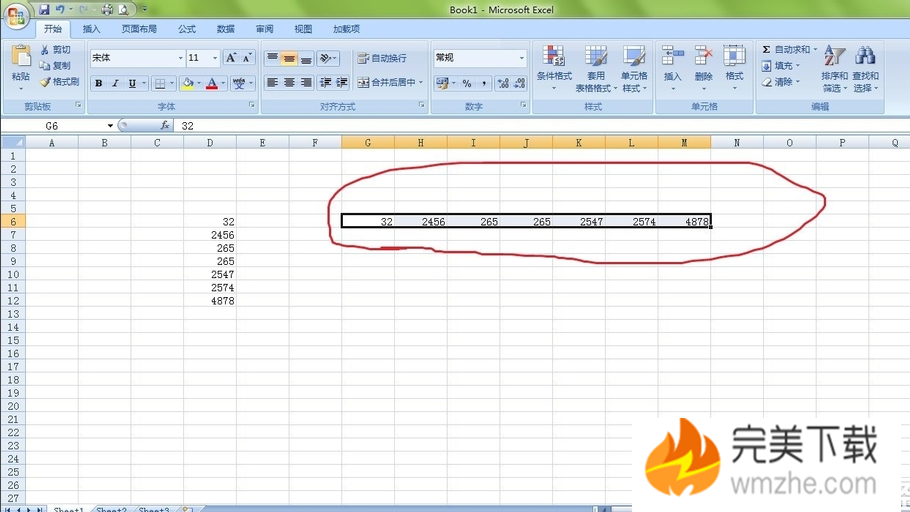
Task: Open Format (格式) cells menu
Action: [734, 68]
